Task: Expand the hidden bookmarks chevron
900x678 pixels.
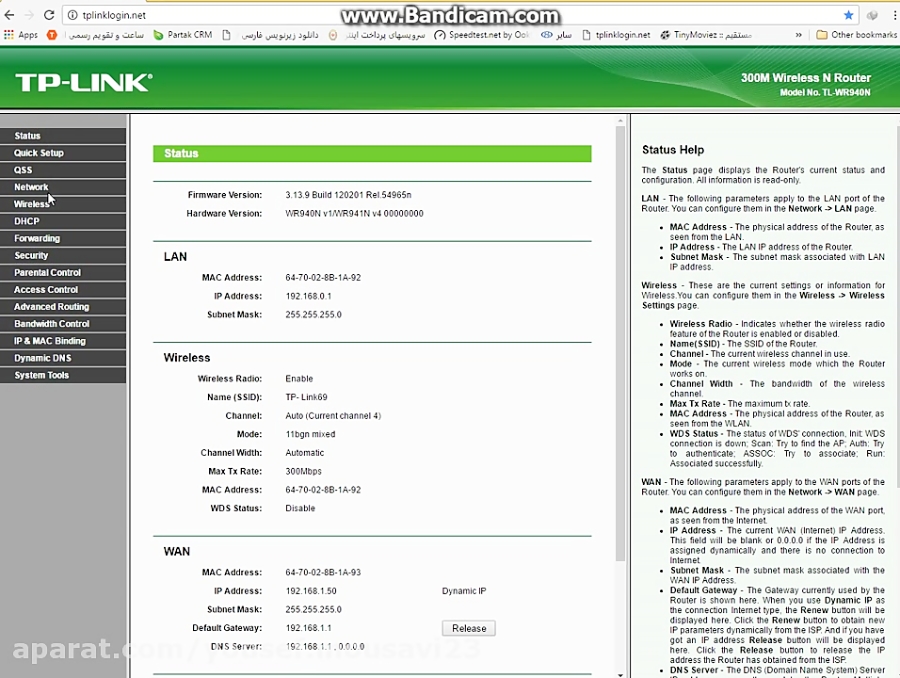Action: pyautogui.click(x=798, y=35)
